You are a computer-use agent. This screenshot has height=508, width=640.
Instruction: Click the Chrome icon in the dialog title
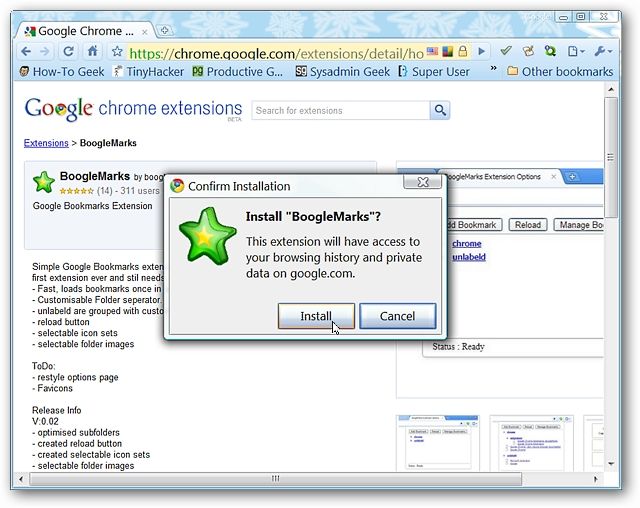click(x=177, y=186)
